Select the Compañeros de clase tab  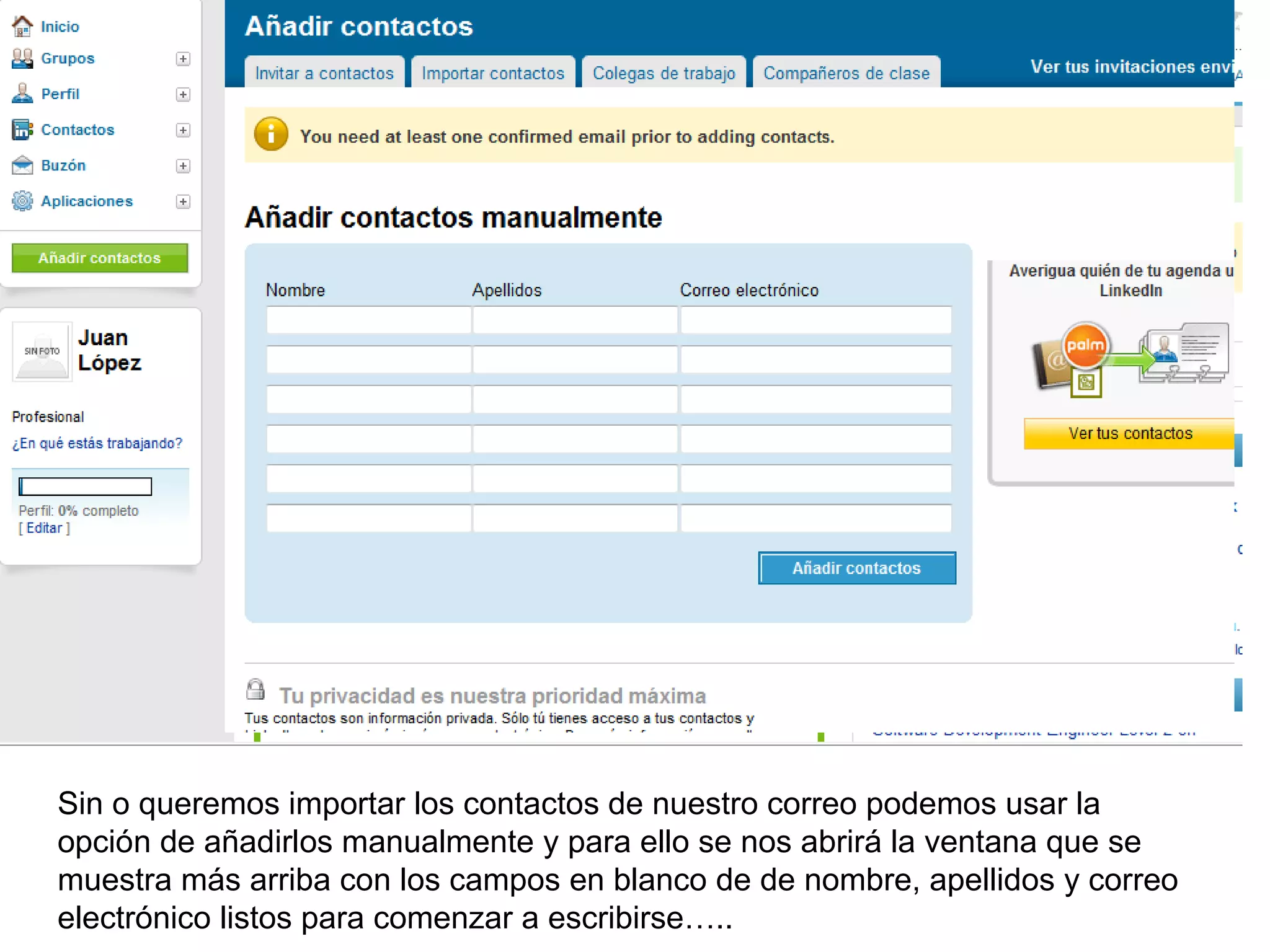846,73
